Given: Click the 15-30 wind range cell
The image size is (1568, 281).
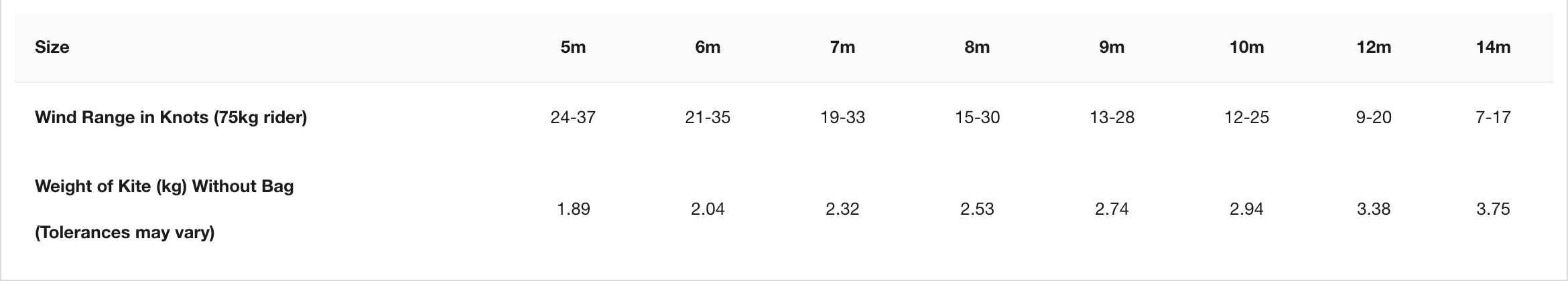Looking at the screenshot, I should pos(977,118).
